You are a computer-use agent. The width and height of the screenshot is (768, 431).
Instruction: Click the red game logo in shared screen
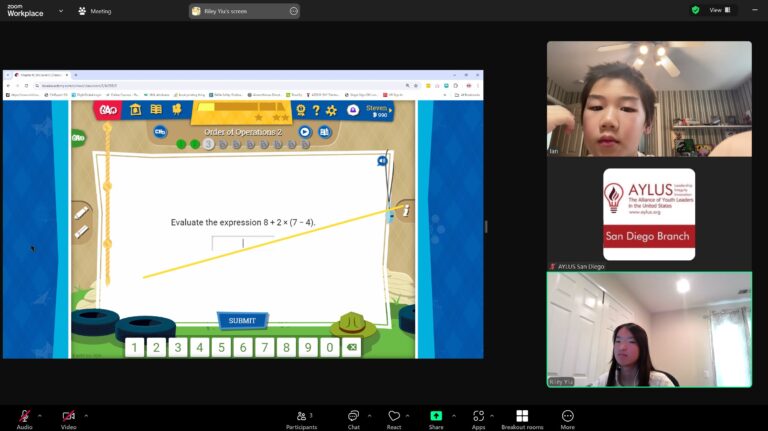(107, 110)
